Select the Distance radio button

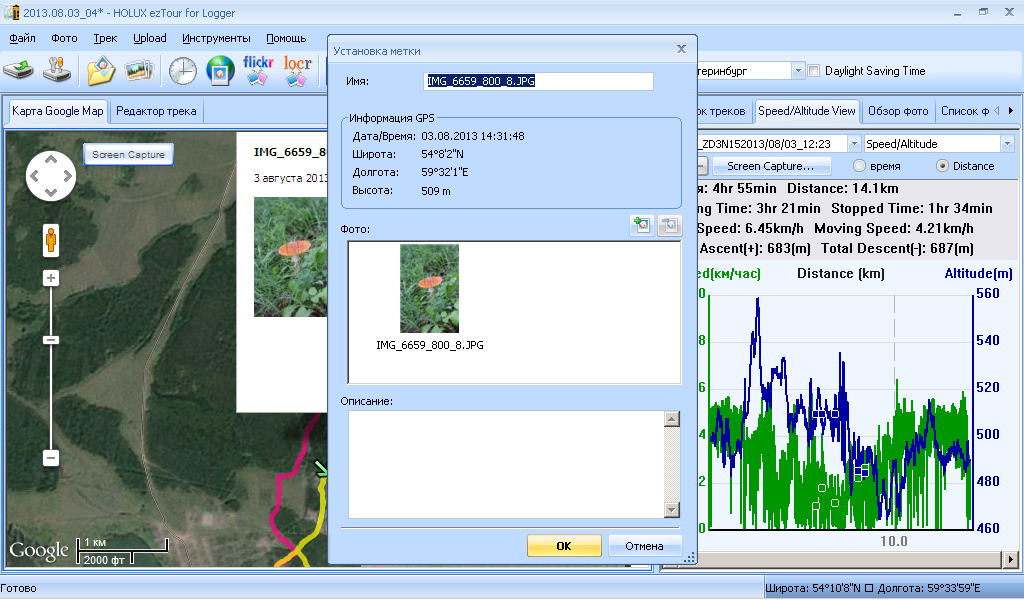pos(942,166)
